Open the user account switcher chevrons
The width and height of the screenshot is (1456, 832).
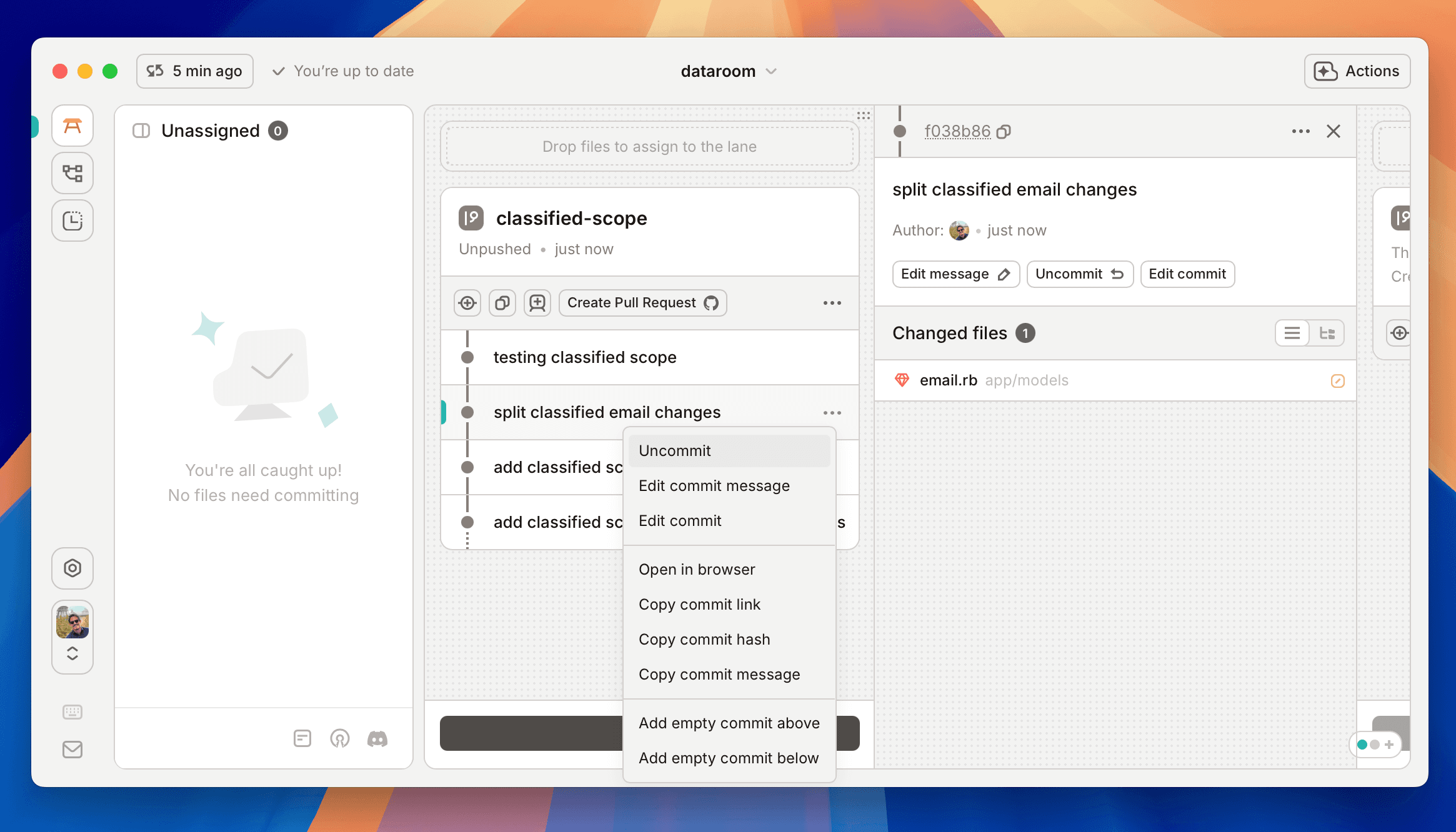pos(72,653)
